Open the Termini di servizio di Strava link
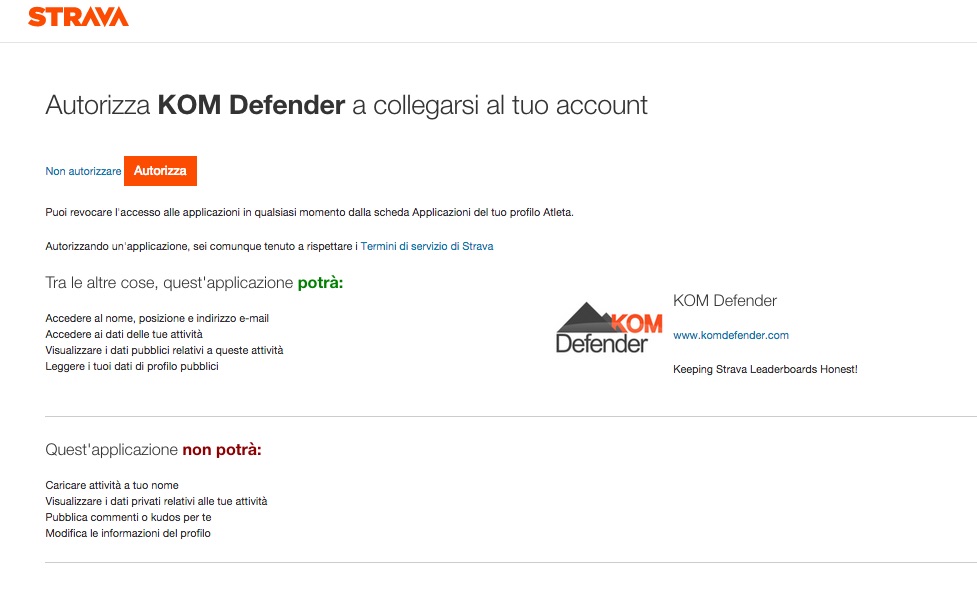 427,246
